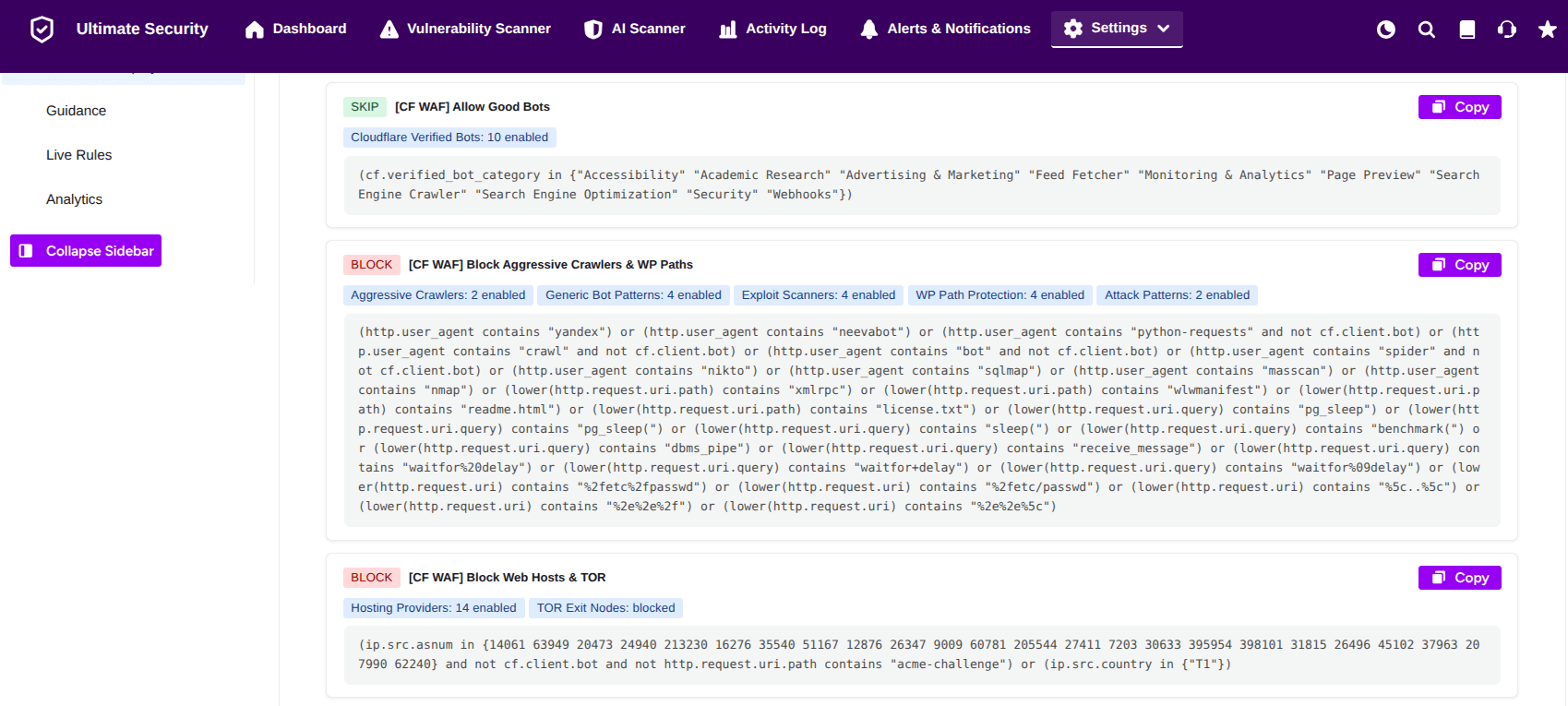Open the Dashboard home icon
Screen dimensions: 1568x706
pyautogui.click(x=255, y=30)
